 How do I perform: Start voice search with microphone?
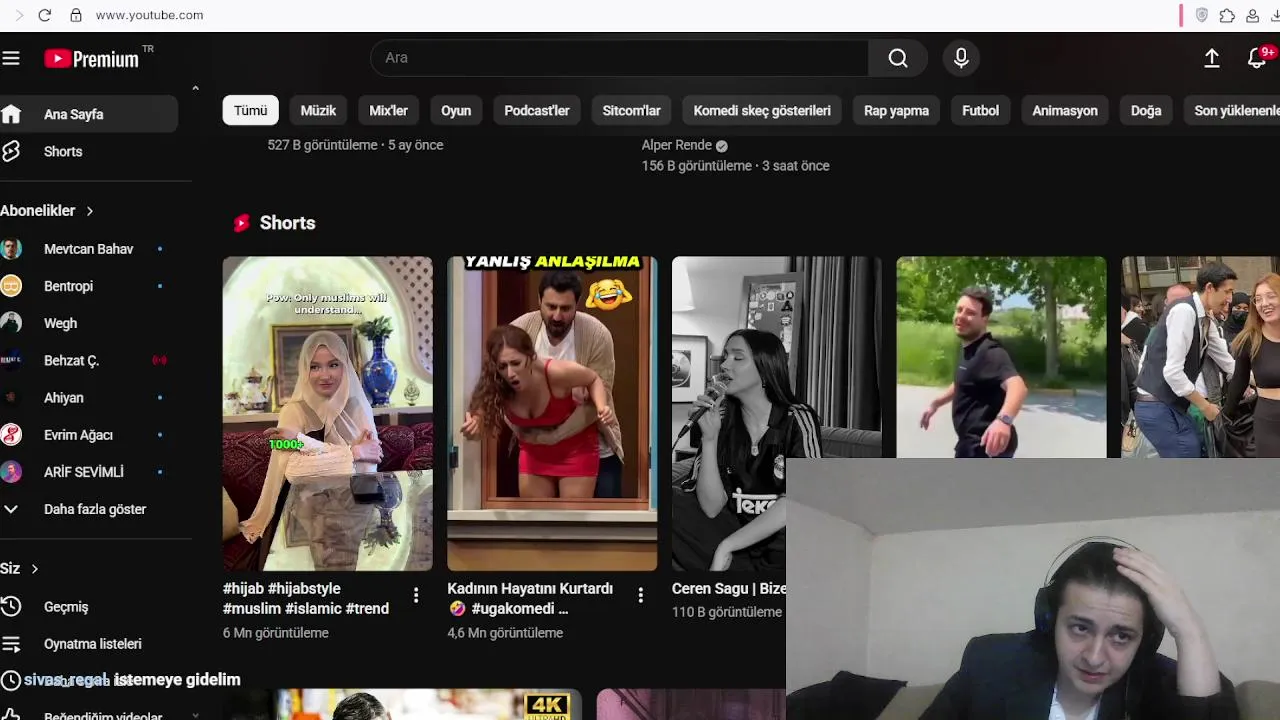[961, 58]
